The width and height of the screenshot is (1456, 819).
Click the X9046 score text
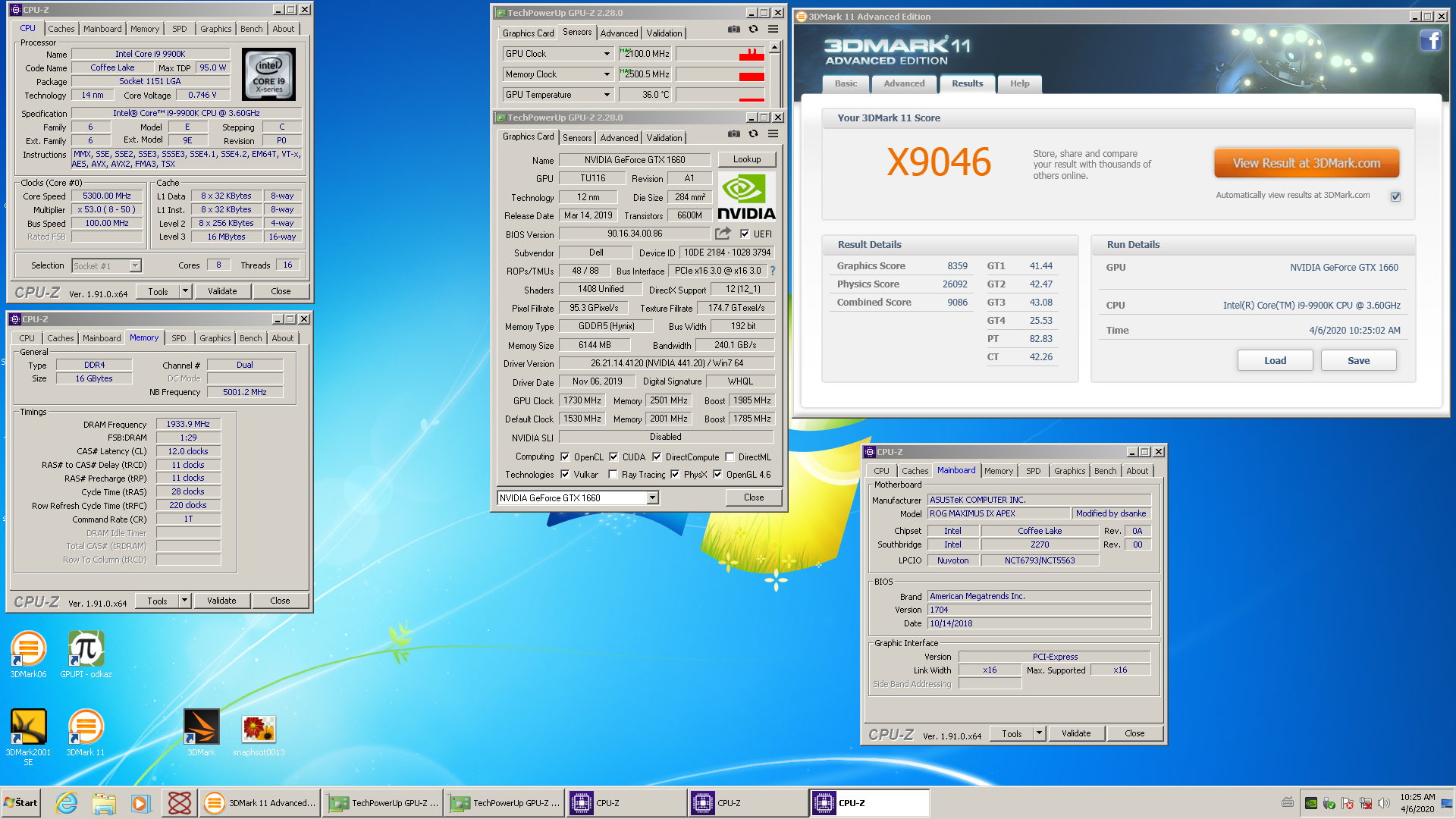click(x=939, y=162)
